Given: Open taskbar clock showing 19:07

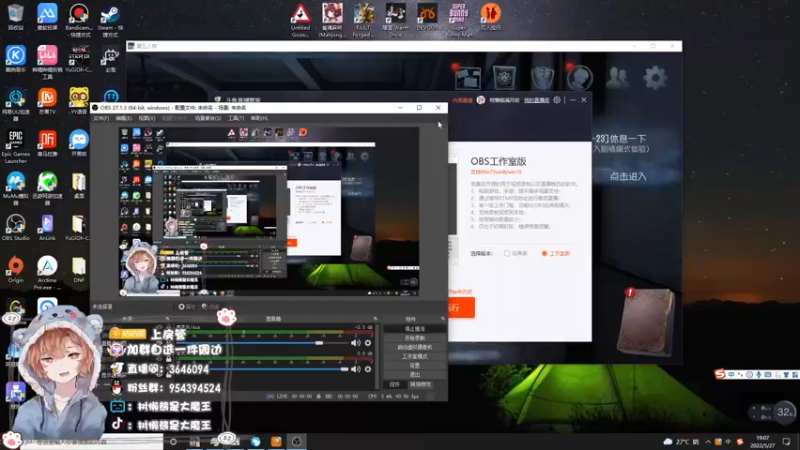Looking at the screenshot, I should pos(763,441).
